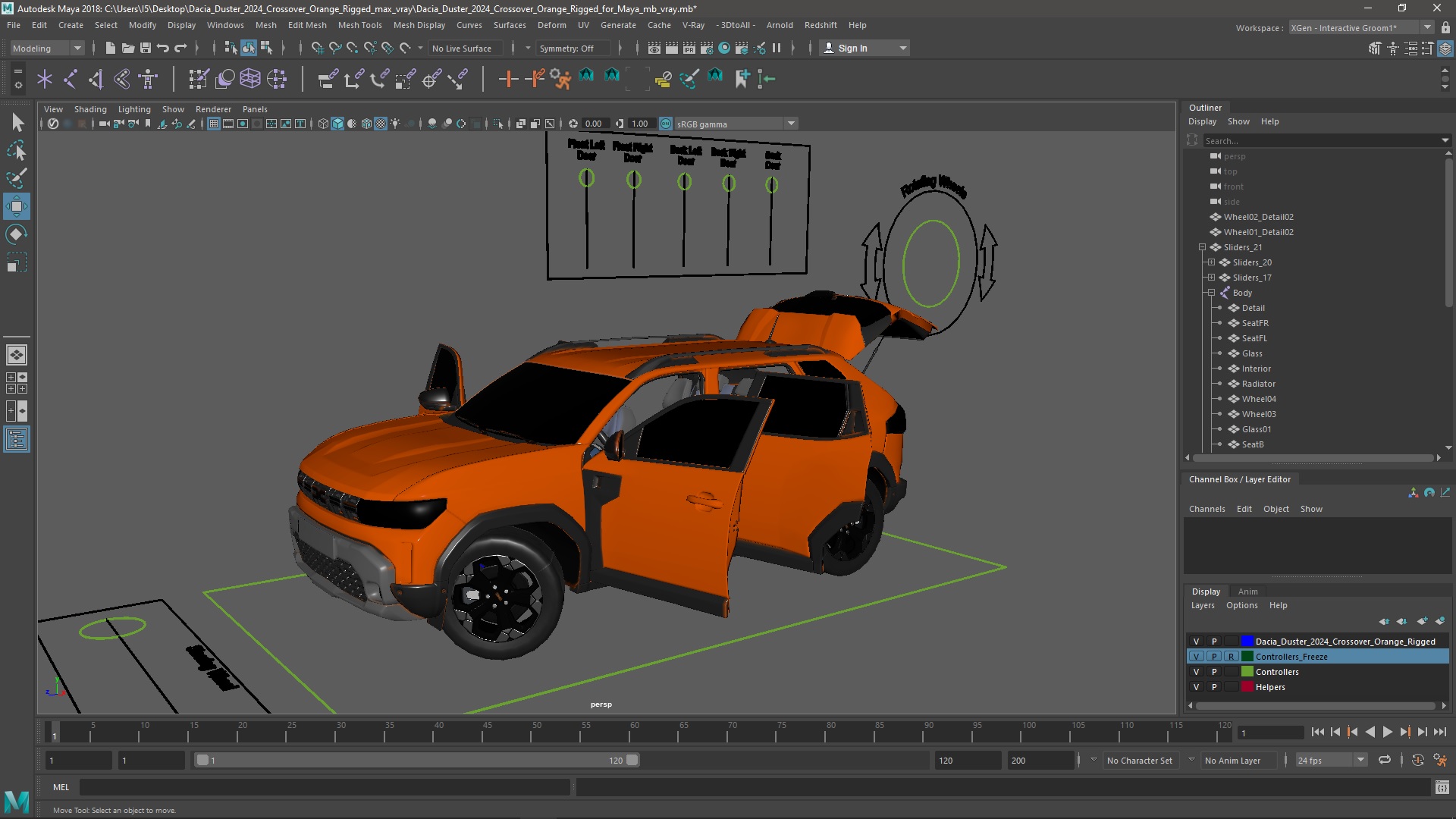Select the Paint Selection tool in toolbox
The image size is (1456, 819).
click(x=17, y=179)
